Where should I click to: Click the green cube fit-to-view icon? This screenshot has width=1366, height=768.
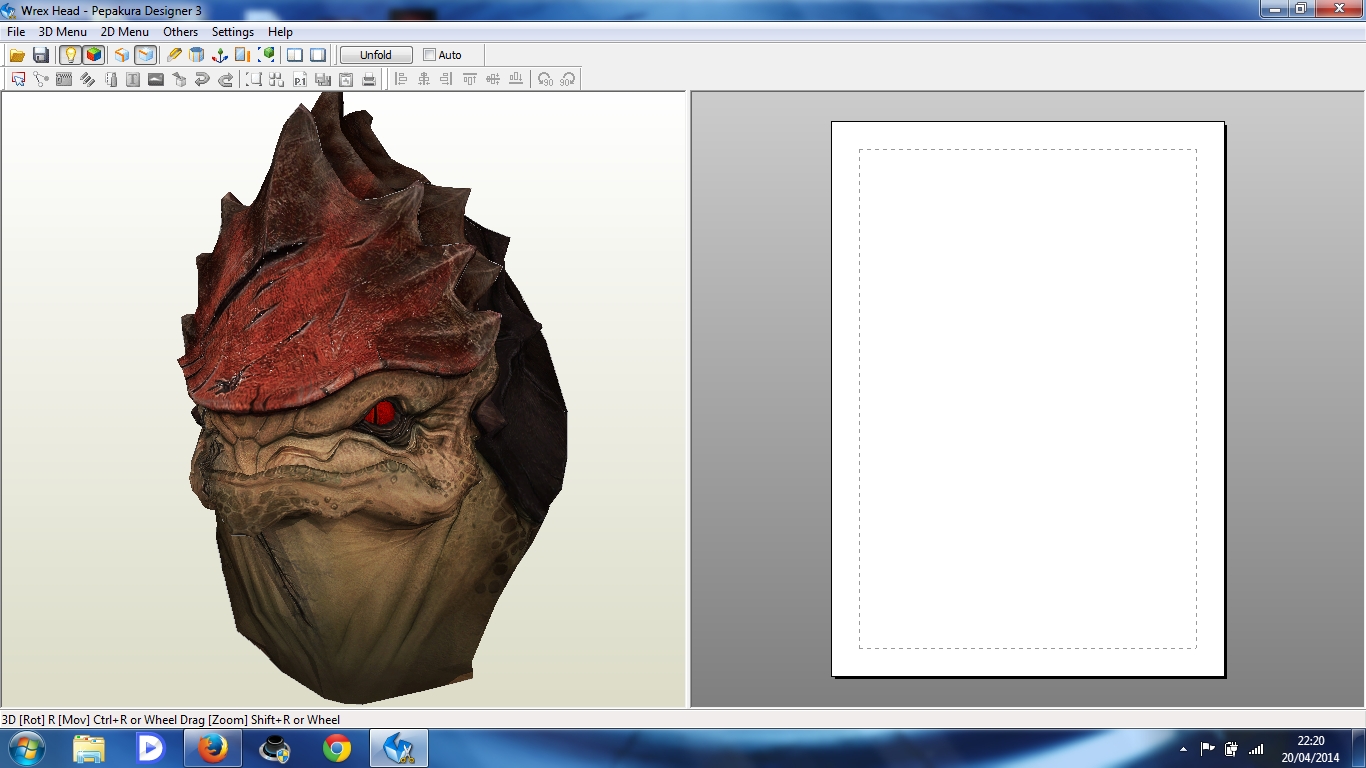tap(267, 55)
